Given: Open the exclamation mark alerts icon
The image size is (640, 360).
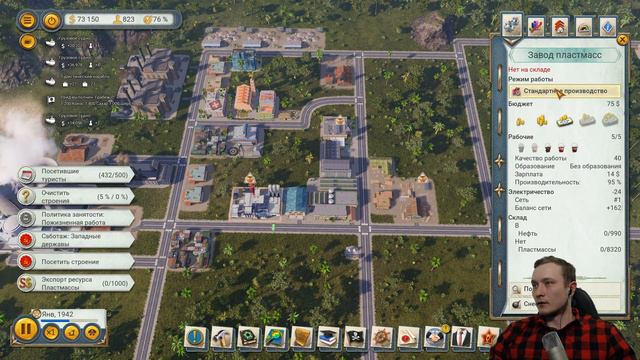Looking at the screenshot, I should [195, 338].
